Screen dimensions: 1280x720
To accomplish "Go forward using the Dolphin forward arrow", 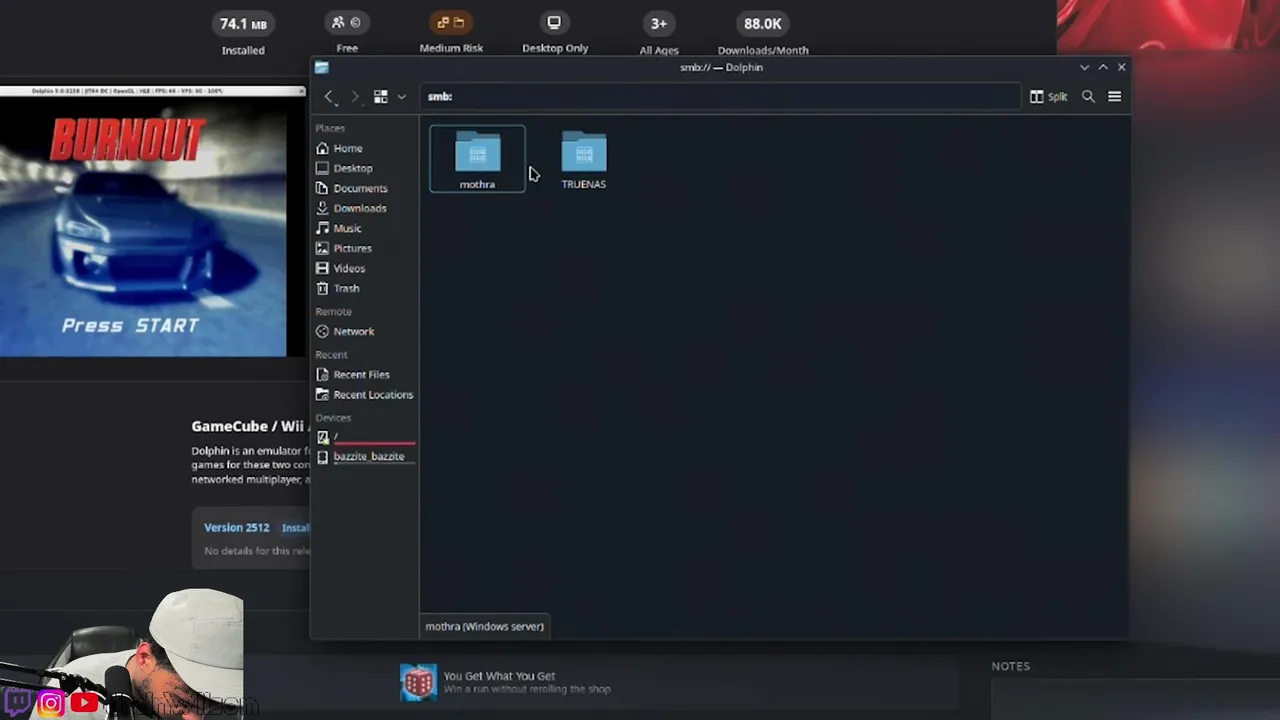I will [x=355, y=97].
